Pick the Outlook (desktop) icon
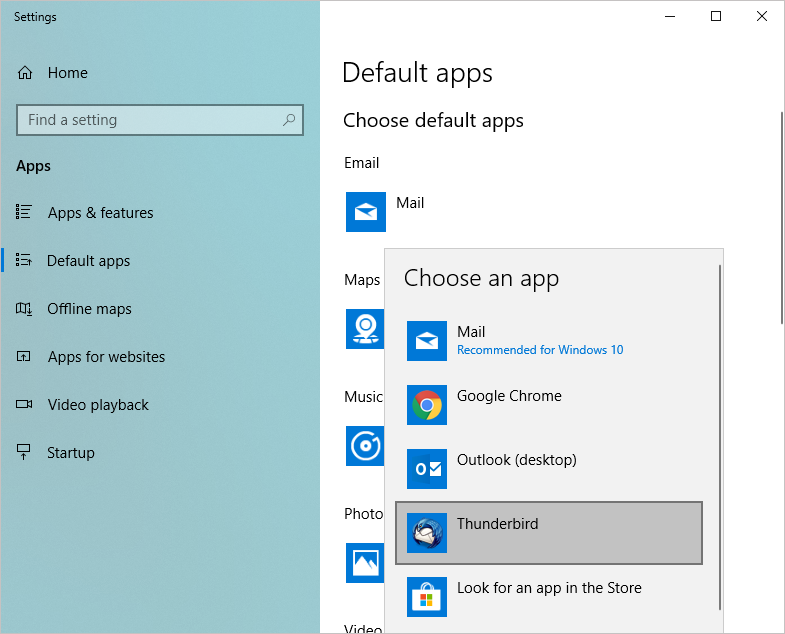The image size is (785, 634). pyautogui.click(x=427, y=469)
